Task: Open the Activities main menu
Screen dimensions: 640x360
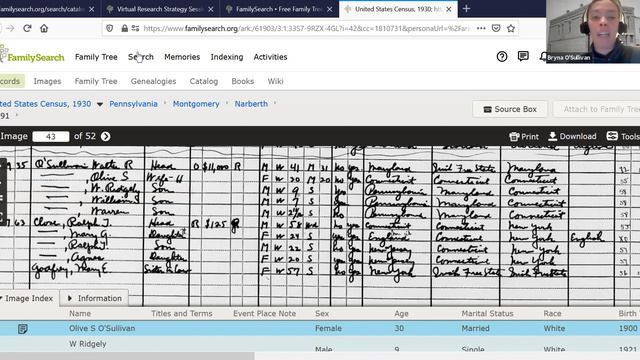Action: click(270, 57)
